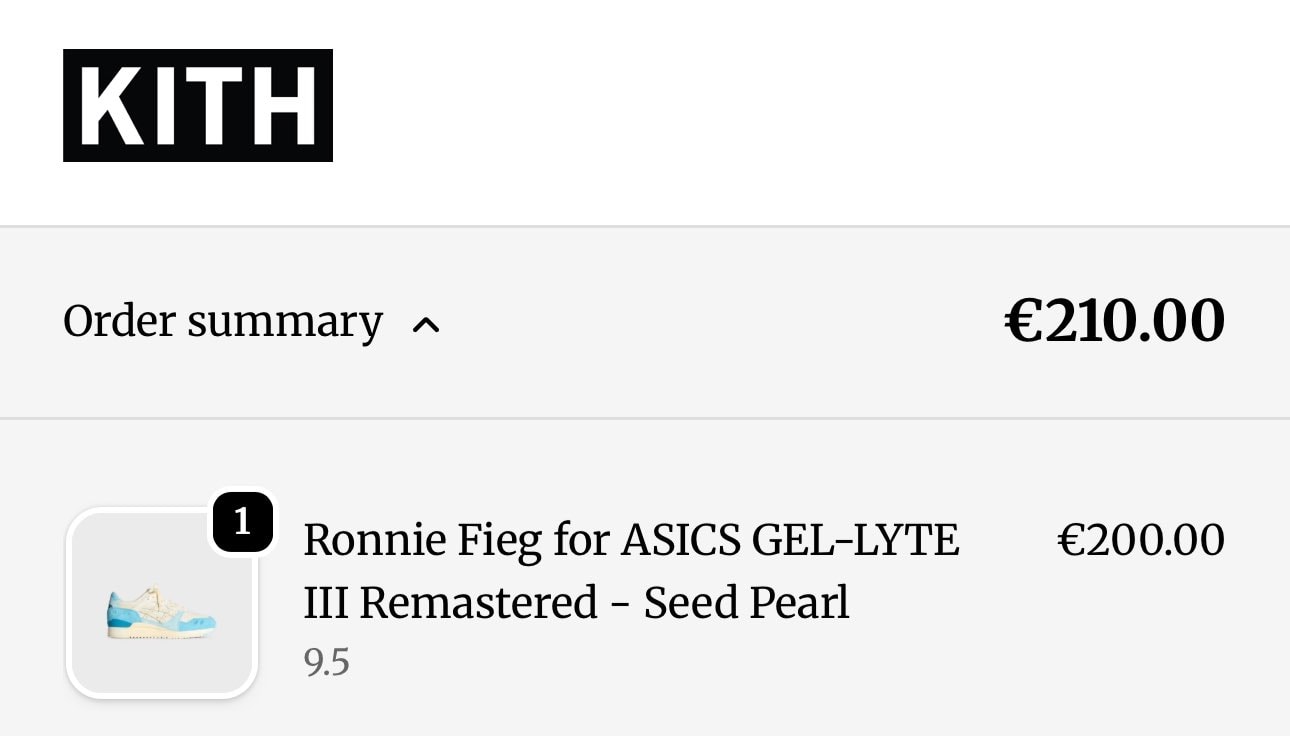Viewport: 1290px width, 736px height.
Task: Click "GEL-LYTE" in the product title
Action: point(855,540)
